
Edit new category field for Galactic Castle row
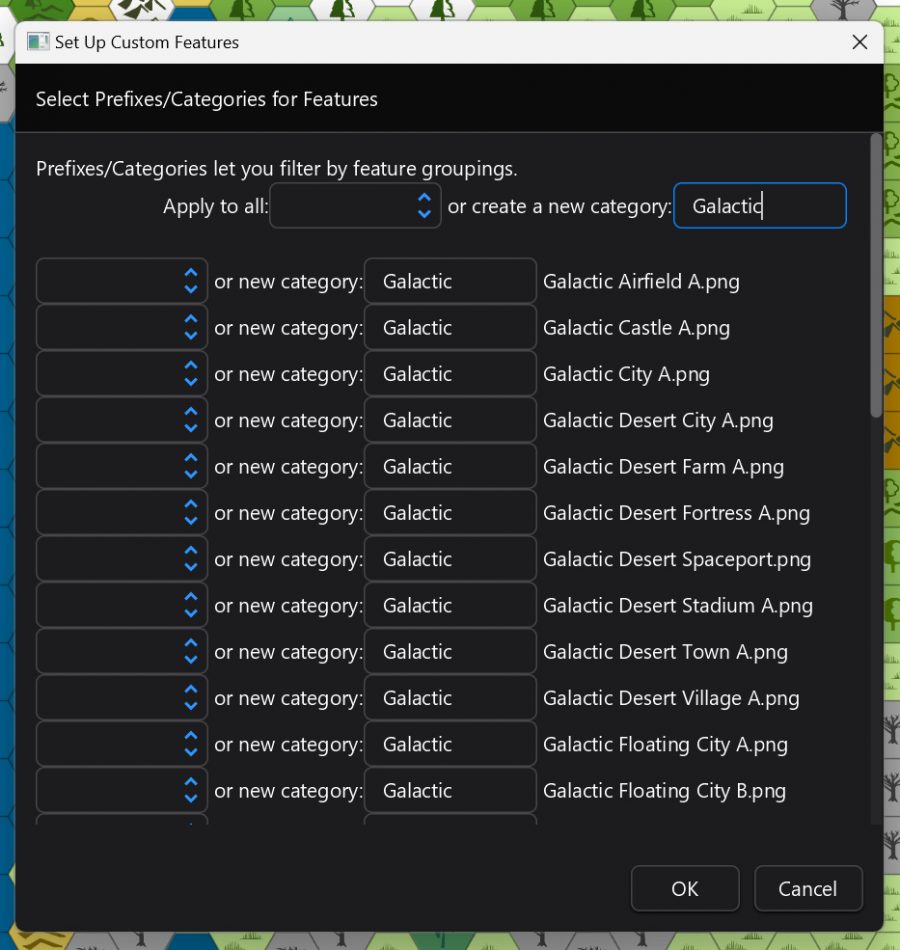(449, 327)
